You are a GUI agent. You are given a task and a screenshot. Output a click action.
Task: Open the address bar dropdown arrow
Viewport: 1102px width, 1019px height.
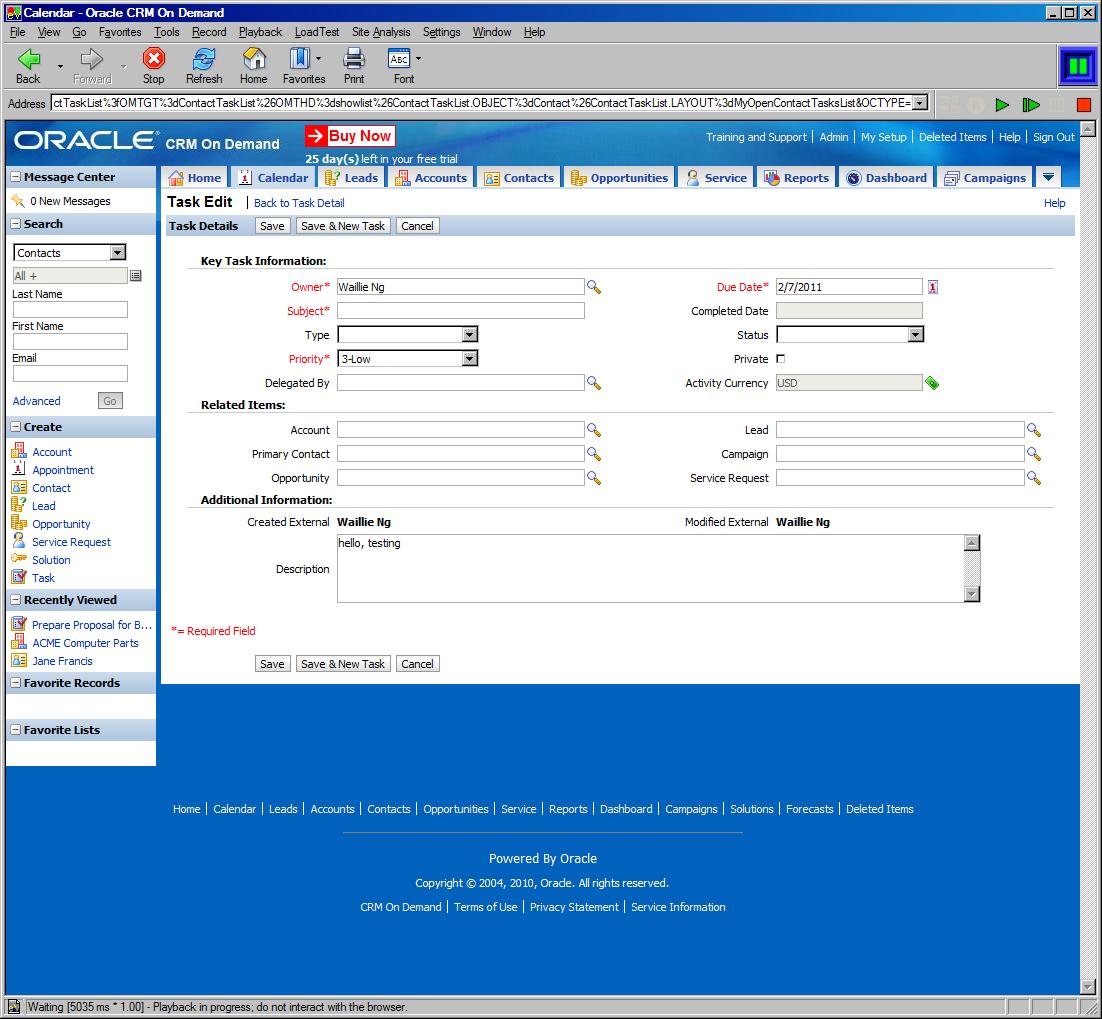click(919, 103)
